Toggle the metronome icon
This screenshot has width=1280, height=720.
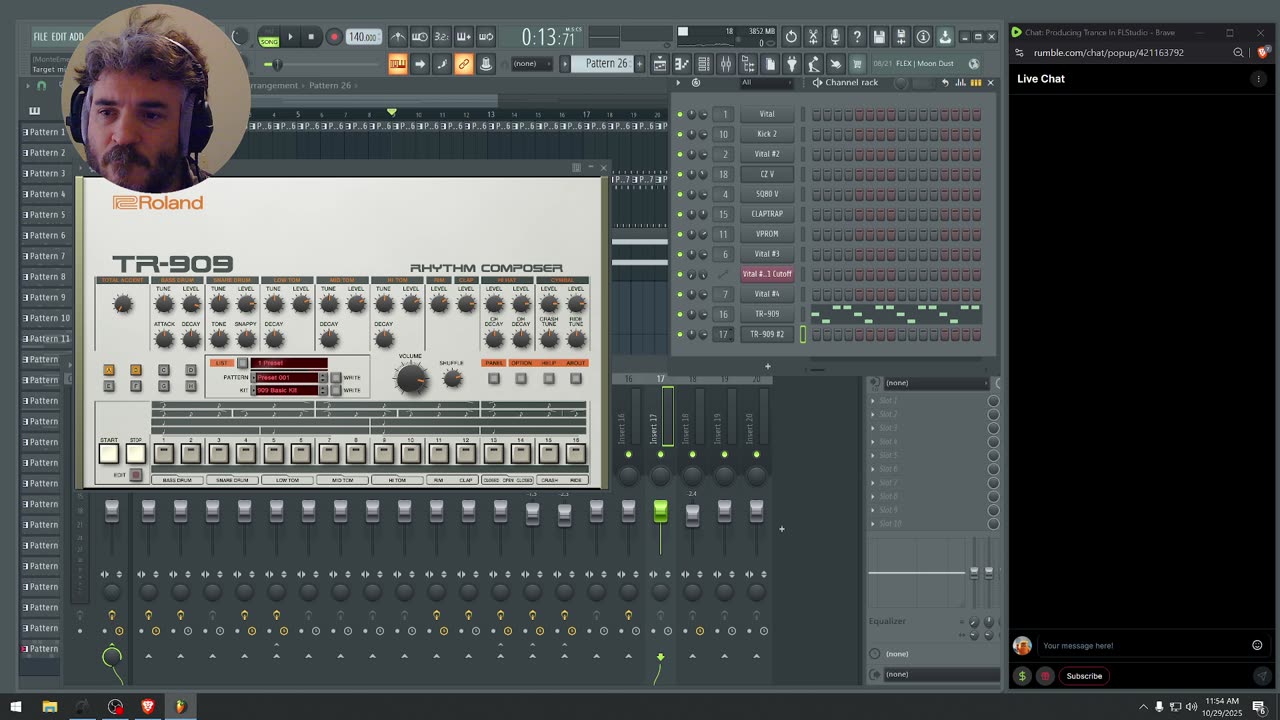tap(398, 37)
